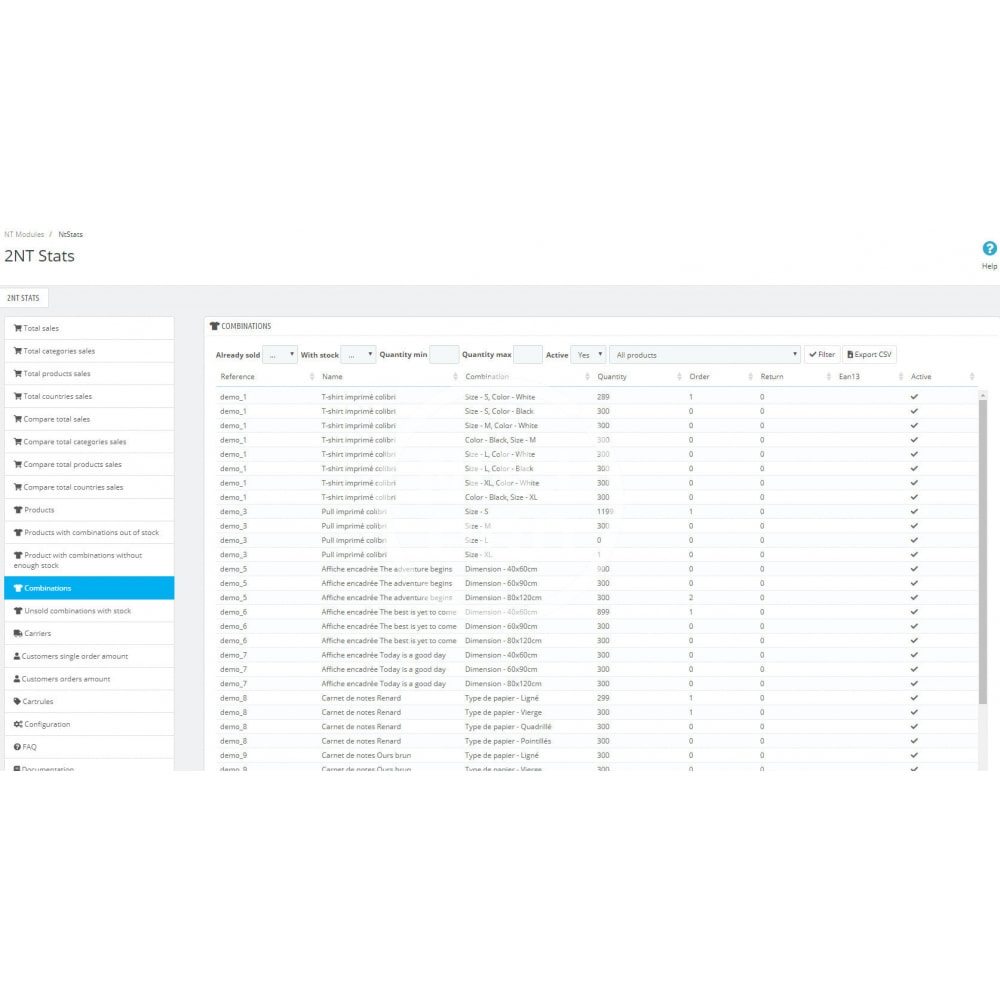Viewport: 1000px width, 1000px height.
Task: Sort table by Combination column arrows
Action: 587,377
